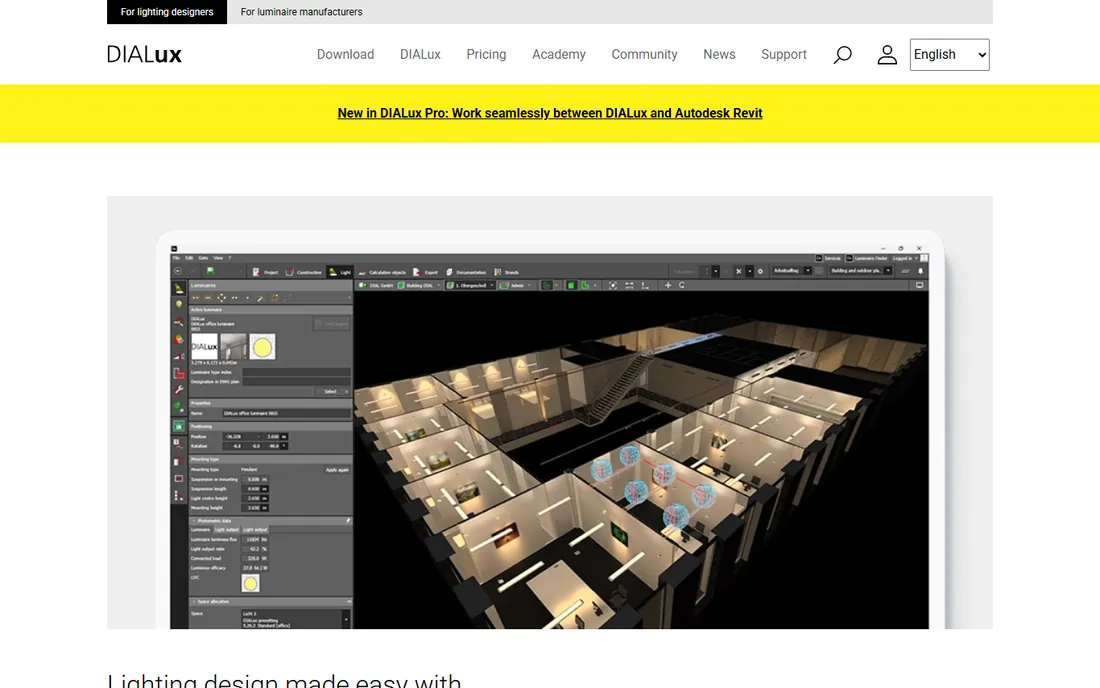Open the English language dropdown
1100x688 pixels.
tap(949, 55)
